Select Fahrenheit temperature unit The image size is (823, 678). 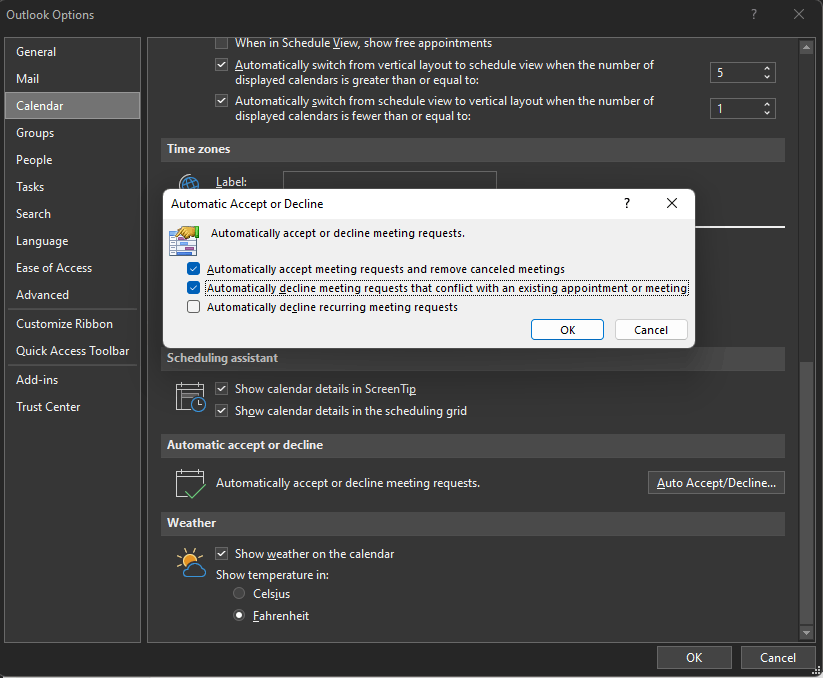click(239, 615)
